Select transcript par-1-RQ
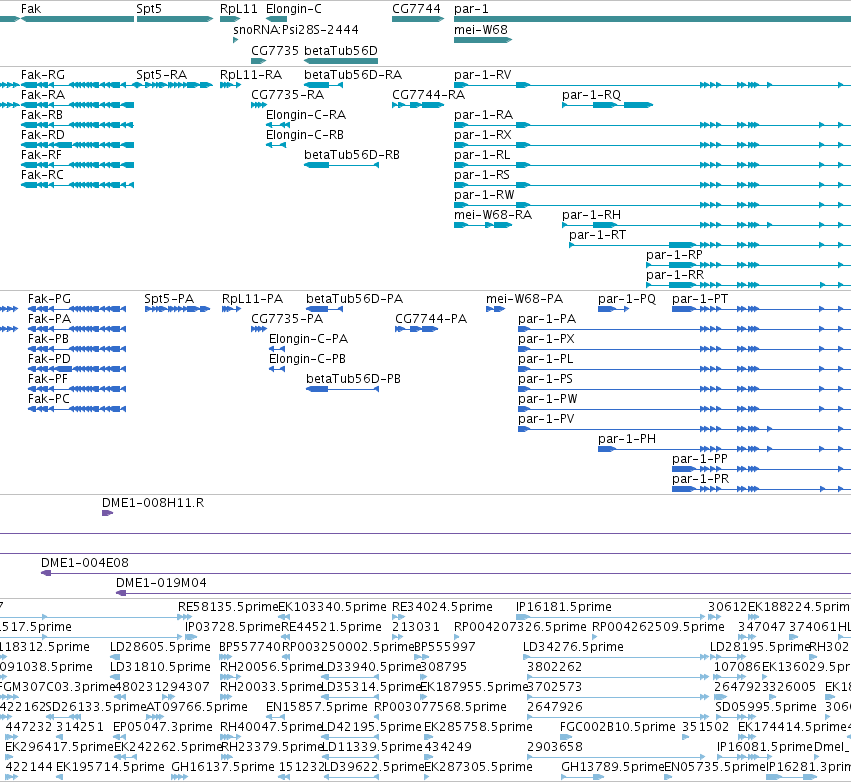The width and height of the screenshot is (851, 782). click(x=592, y=95)
